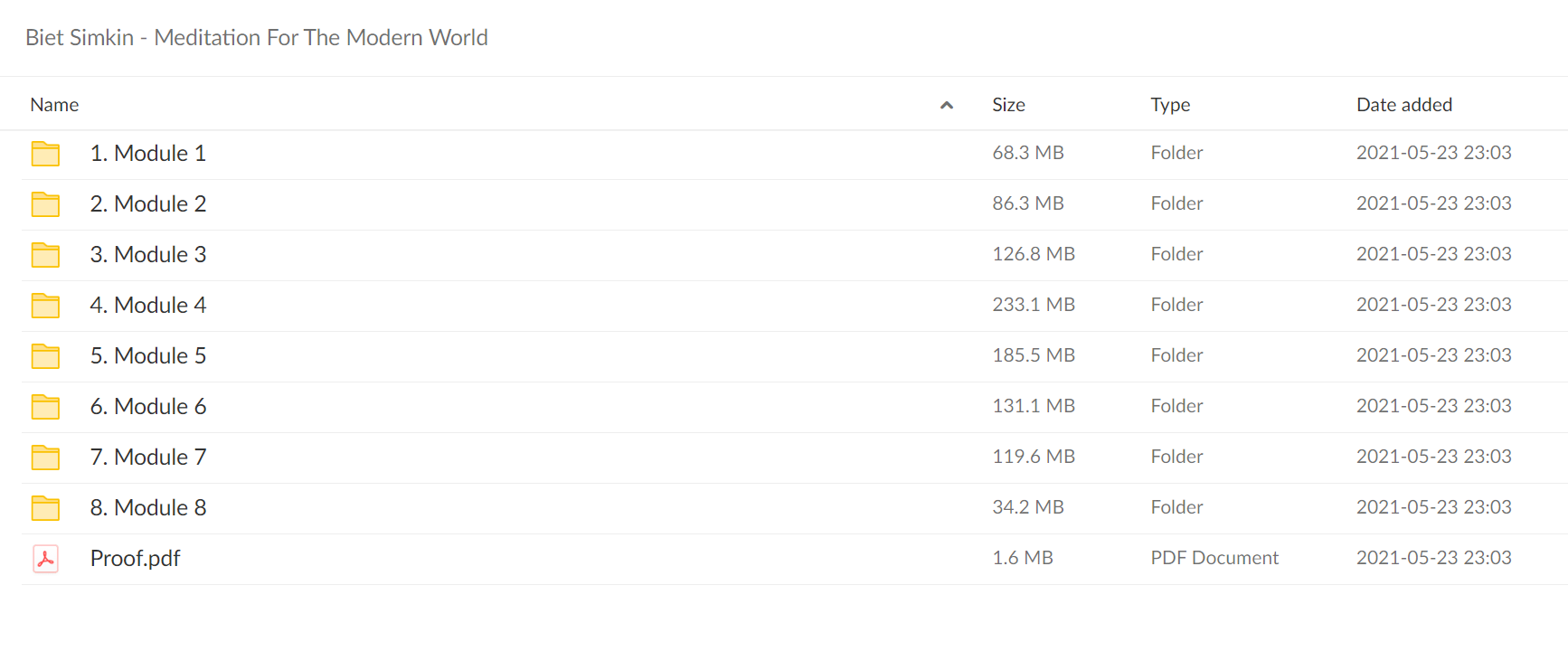This screenshot has height=670, width=1568.
Task: Click the folder icon for 3. Module 3
Action: click(x=45, y=255)
